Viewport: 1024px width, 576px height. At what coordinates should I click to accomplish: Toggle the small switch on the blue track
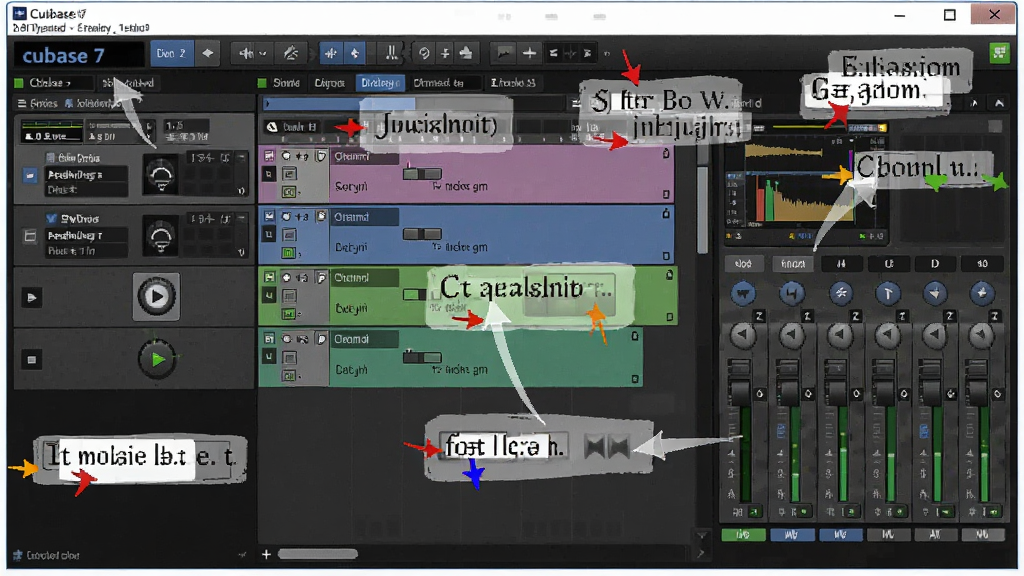pyautogui.click(x=422, y=234)
